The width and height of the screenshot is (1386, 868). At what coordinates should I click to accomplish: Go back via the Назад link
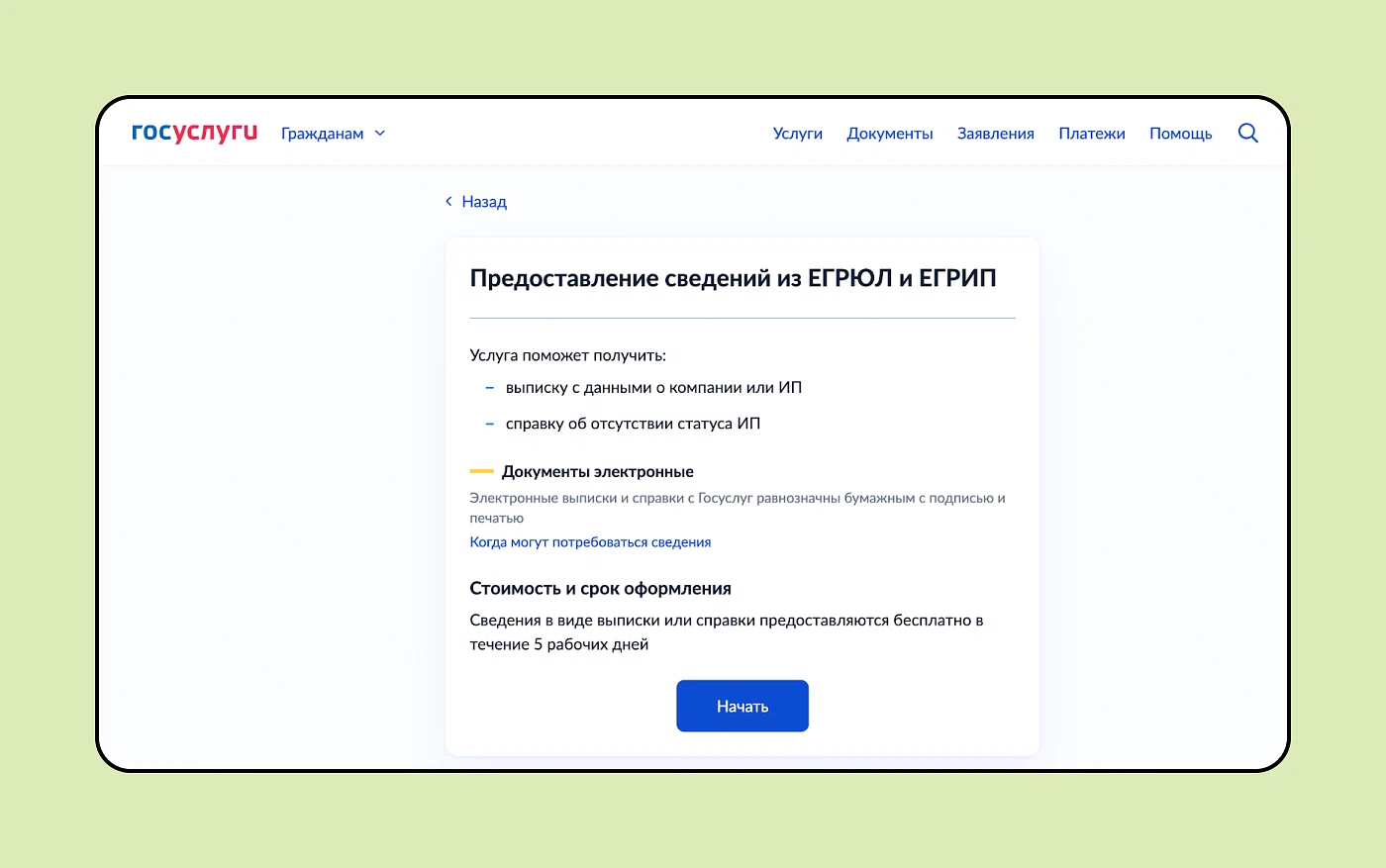tap(484, 202)
